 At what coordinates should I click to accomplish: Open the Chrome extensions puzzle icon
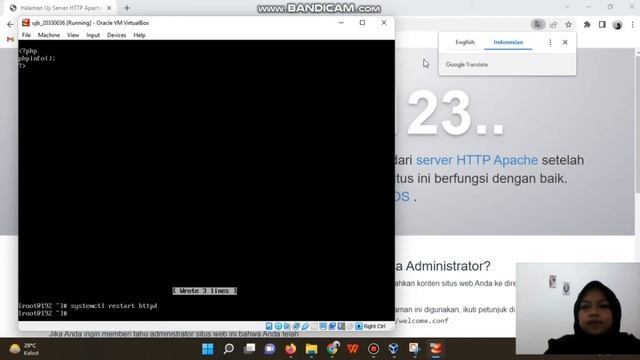[x=587, y=24]
